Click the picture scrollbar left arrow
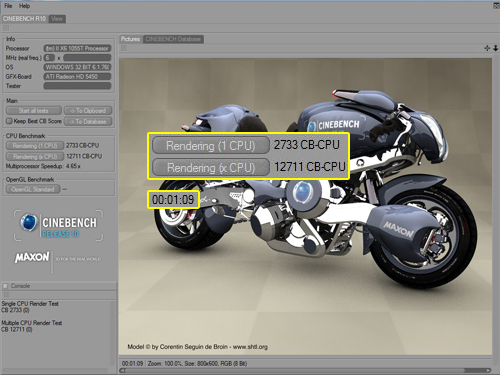Screen dimensions: 500x375 (122, 370)
